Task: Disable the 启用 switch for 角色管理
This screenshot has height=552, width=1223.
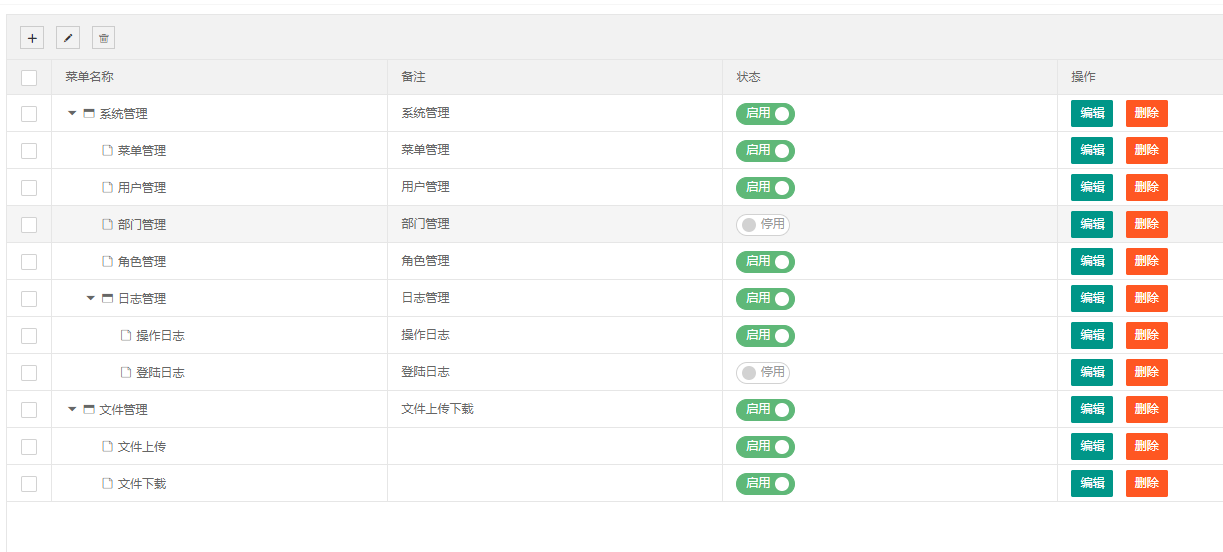Action: click(765, 262)
